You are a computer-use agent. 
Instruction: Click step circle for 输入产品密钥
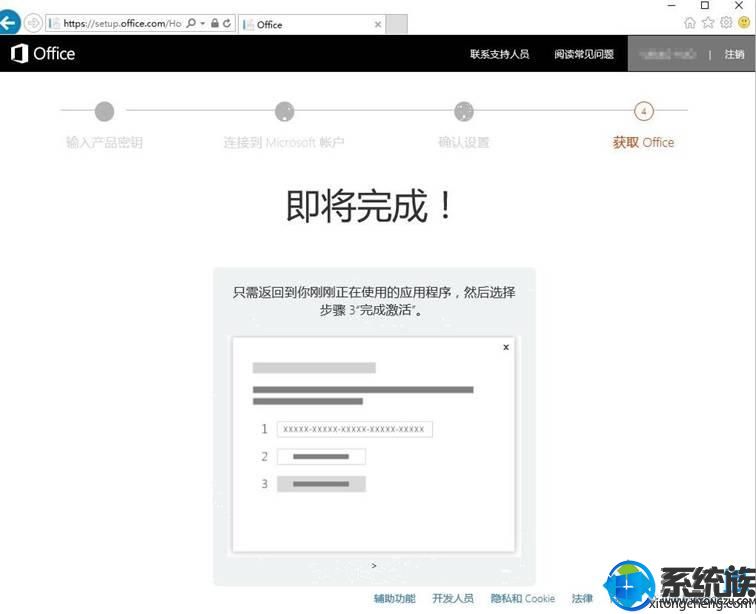104,111
